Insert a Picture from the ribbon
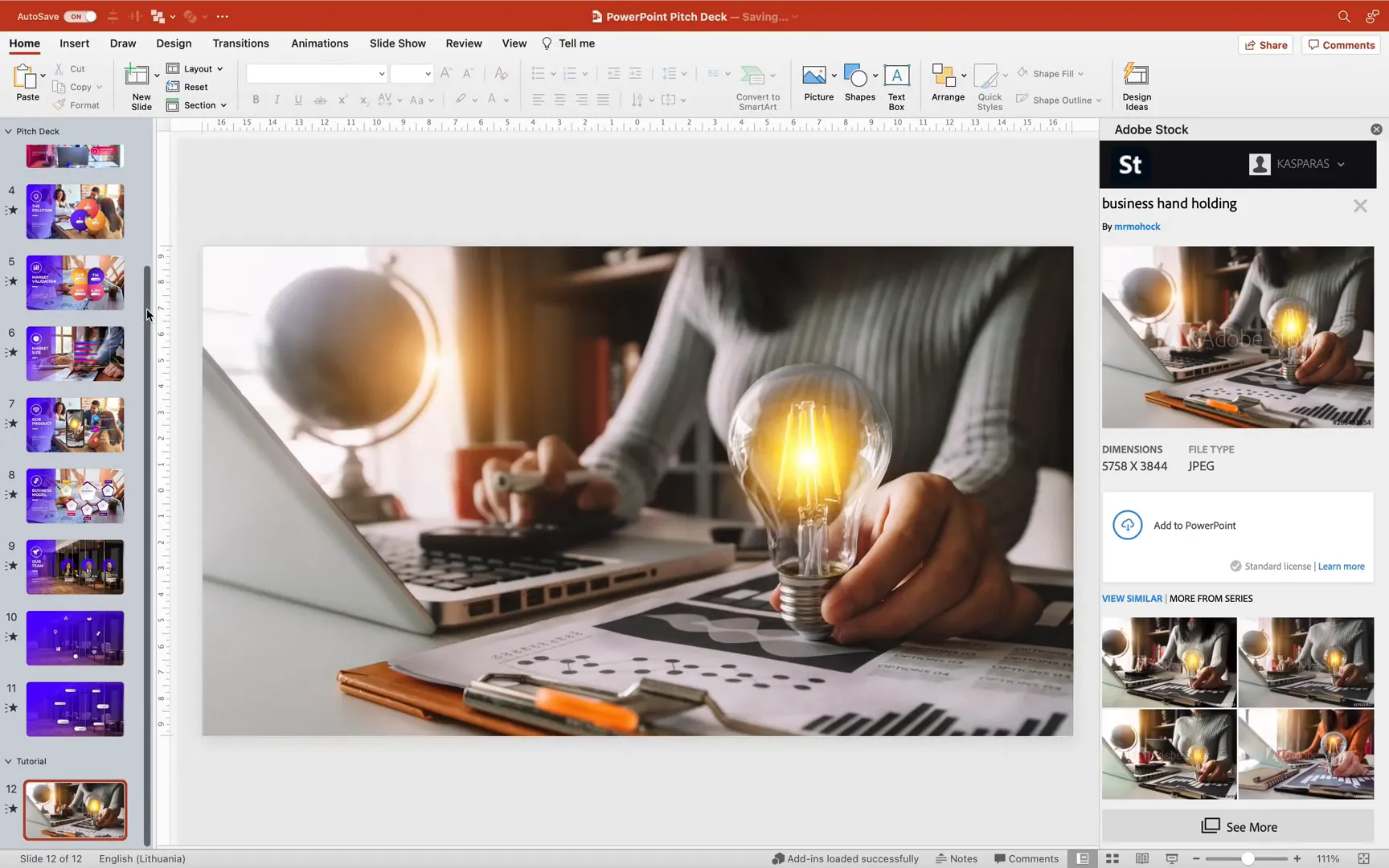 818,83
